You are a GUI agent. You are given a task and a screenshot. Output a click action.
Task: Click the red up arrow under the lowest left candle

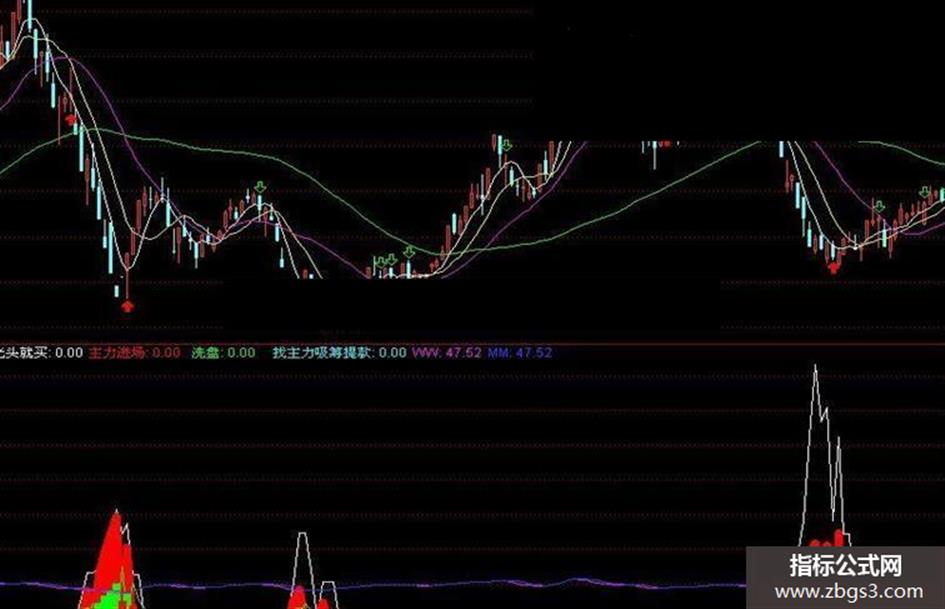[x=127, y=306]
